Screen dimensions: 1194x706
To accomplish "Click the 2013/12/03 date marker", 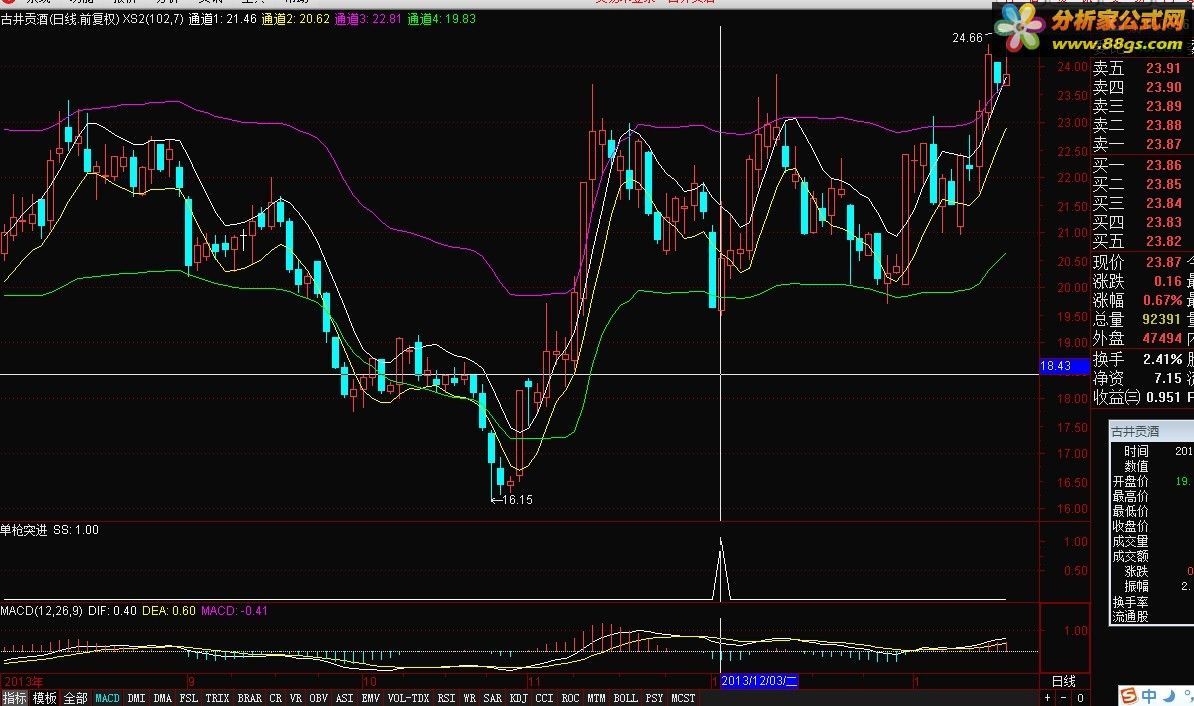I will pyautogui.click(x=759, y=681).
